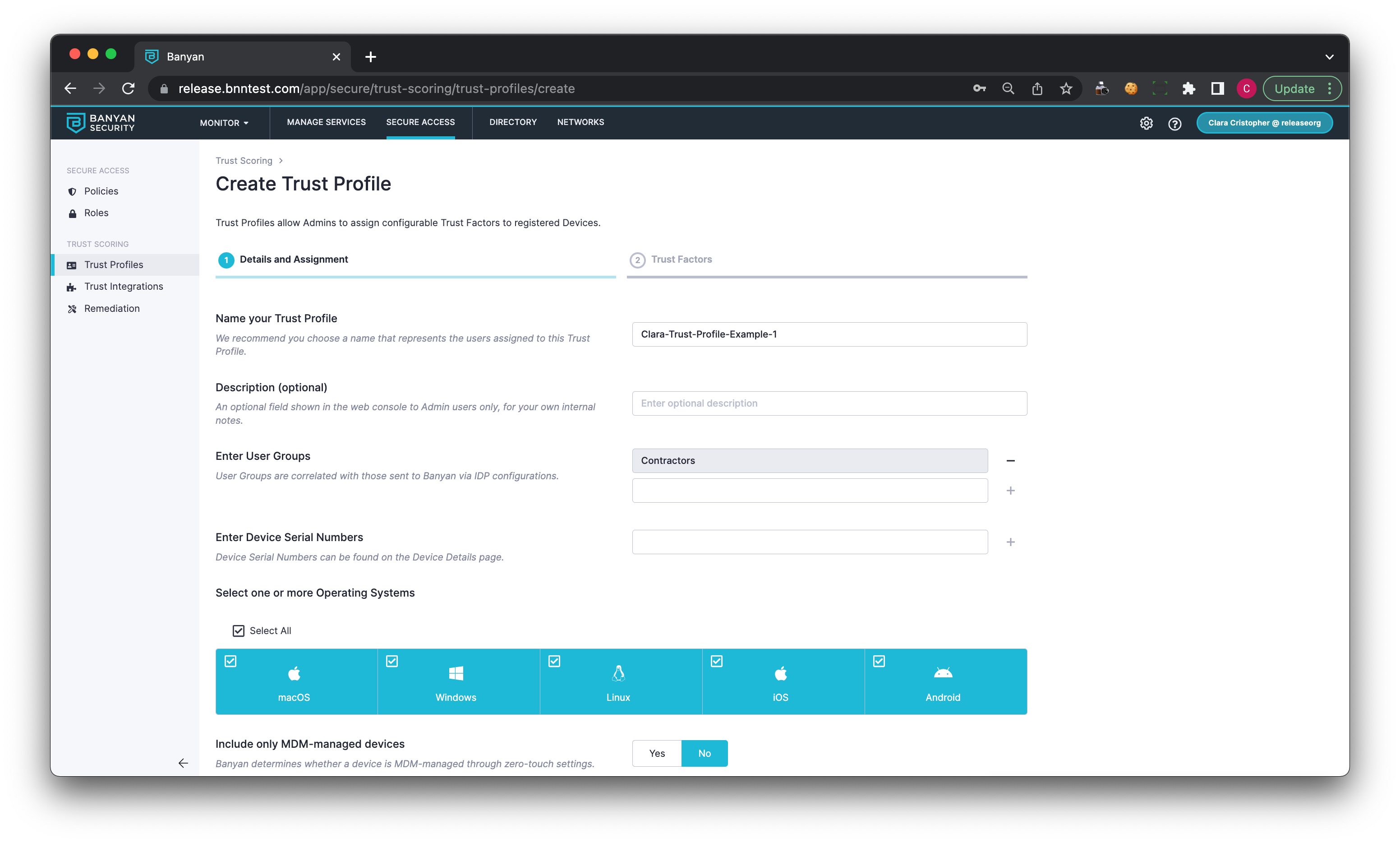Uncheck the macOS operating system checkbox
The width and height of the screenshot is (1400, 843).
coord(230,661)
